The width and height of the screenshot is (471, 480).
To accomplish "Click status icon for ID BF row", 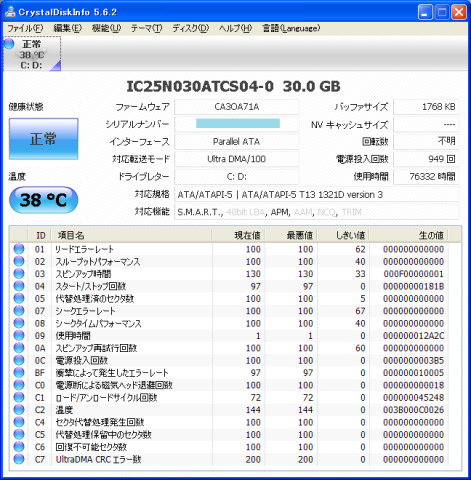I will [x=19, y=373].
